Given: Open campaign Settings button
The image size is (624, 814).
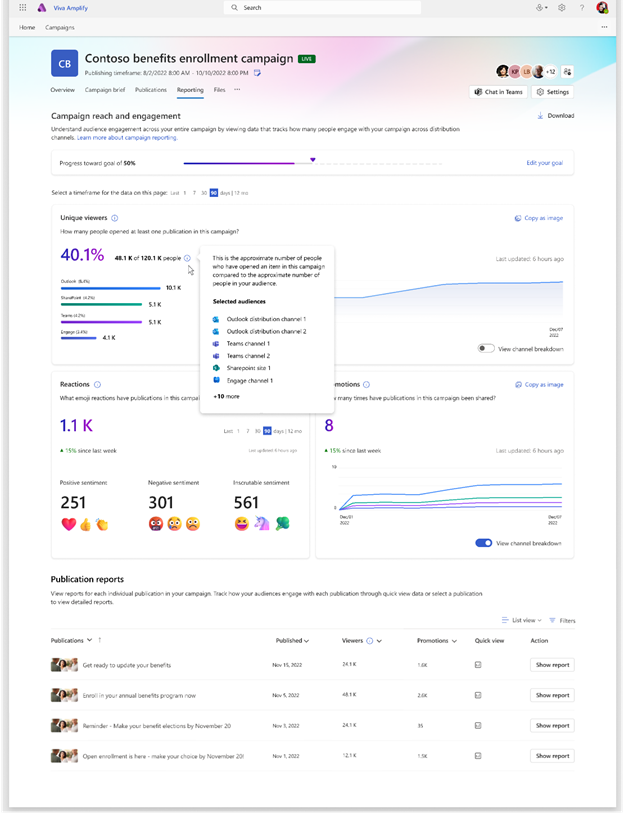Looking at the screenshot, I should pyautogui.click(x=552, y=92).
